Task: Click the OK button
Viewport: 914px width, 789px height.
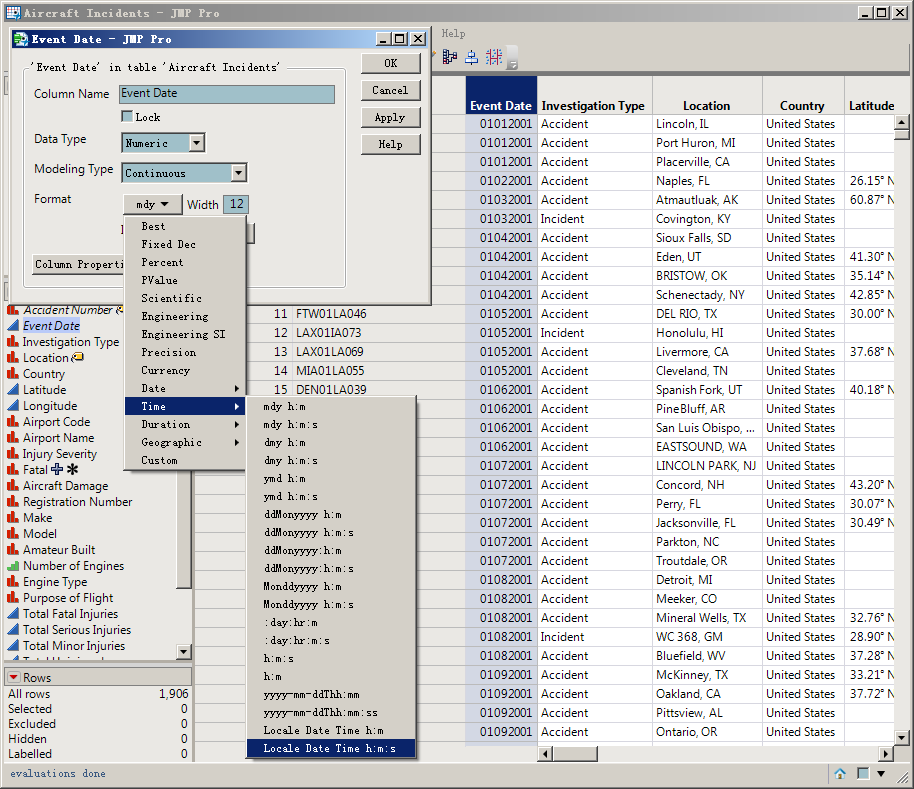Action: point(391,62)
